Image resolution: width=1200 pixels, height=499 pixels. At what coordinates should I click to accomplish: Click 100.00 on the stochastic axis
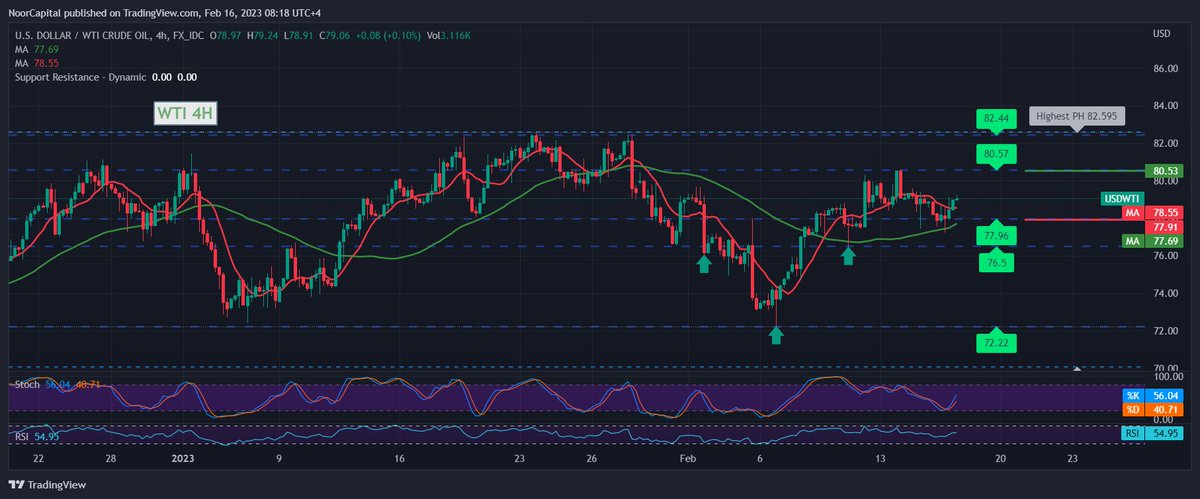[1168, 375]
